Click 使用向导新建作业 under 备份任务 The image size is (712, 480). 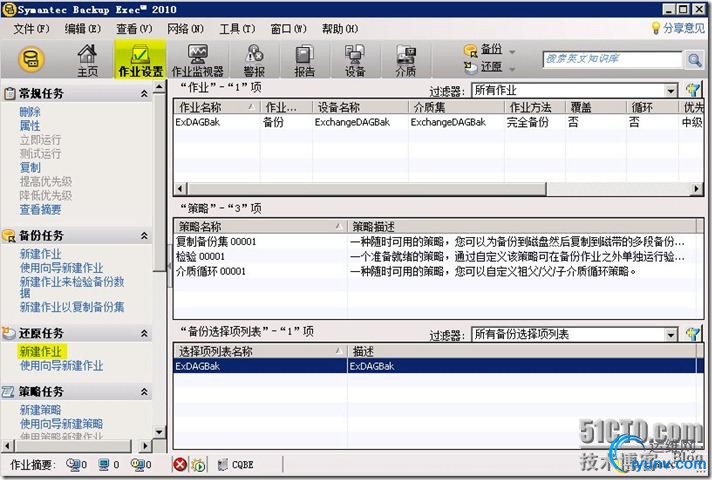click(61, 268)
